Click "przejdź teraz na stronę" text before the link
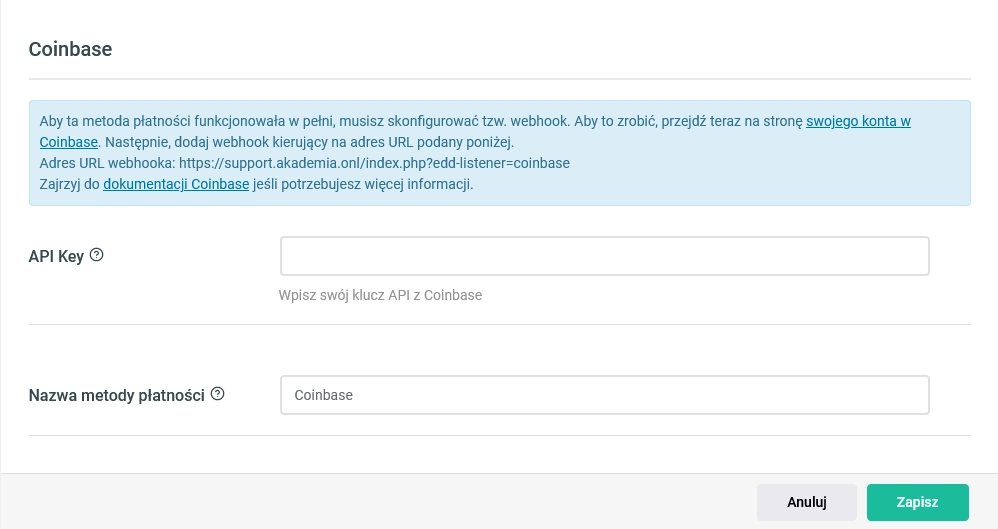This screenshot has height=529, width=998. (x=732, y=121)
